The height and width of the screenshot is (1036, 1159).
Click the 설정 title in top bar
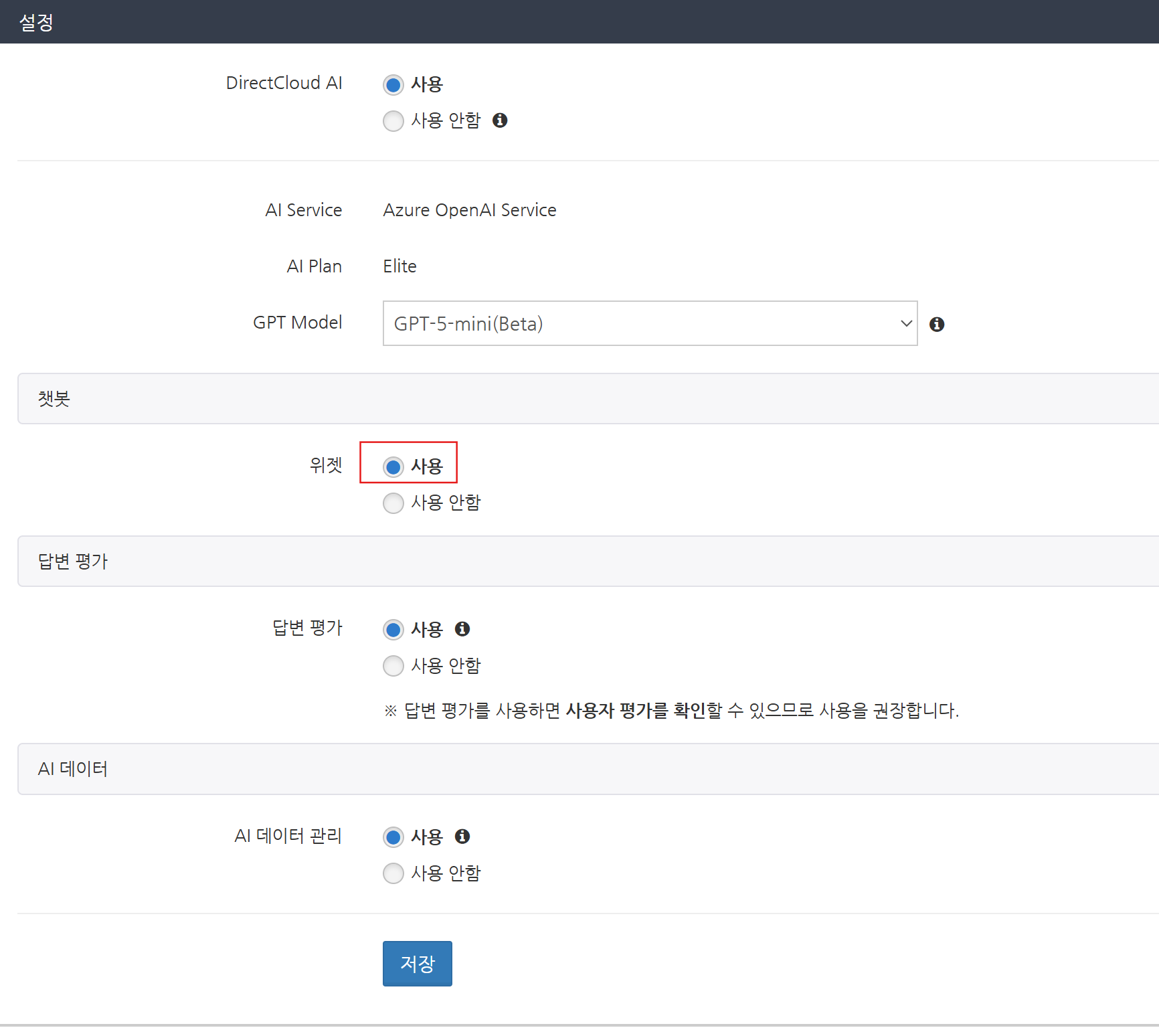pyautogui.click(x=36, y=22)
